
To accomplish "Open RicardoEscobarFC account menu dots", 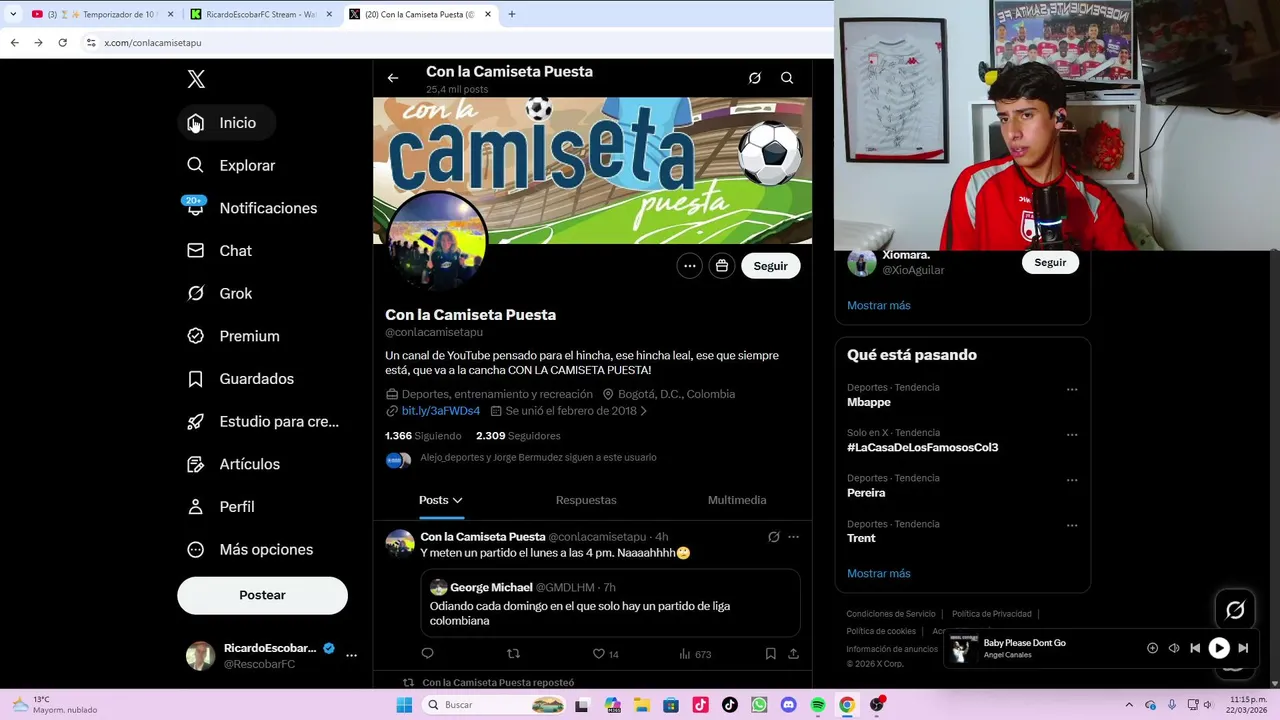I will [x=351, y=656].
